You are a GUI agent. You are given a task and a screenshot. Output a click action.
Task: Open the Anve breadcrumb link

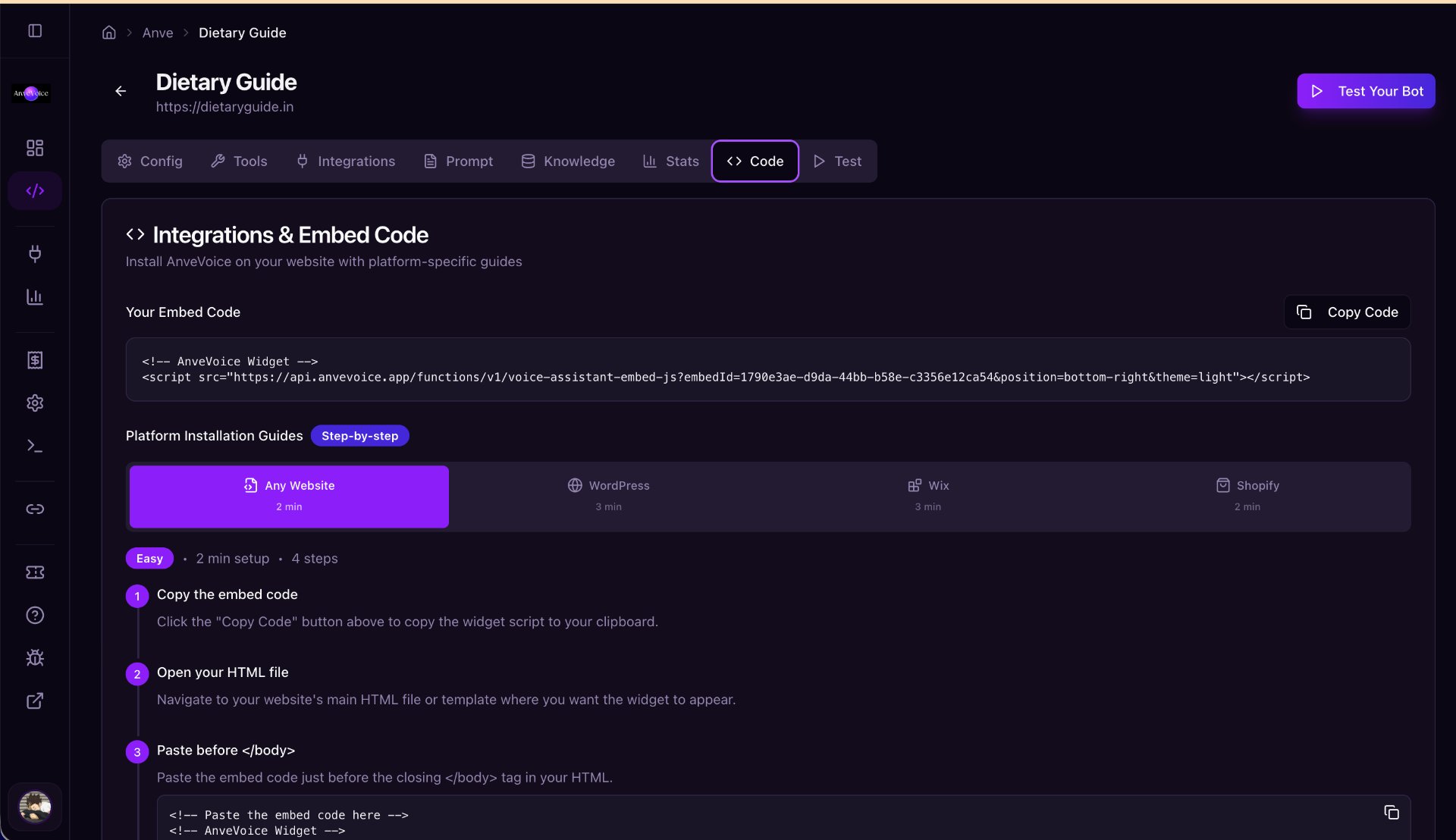[158, 33]
